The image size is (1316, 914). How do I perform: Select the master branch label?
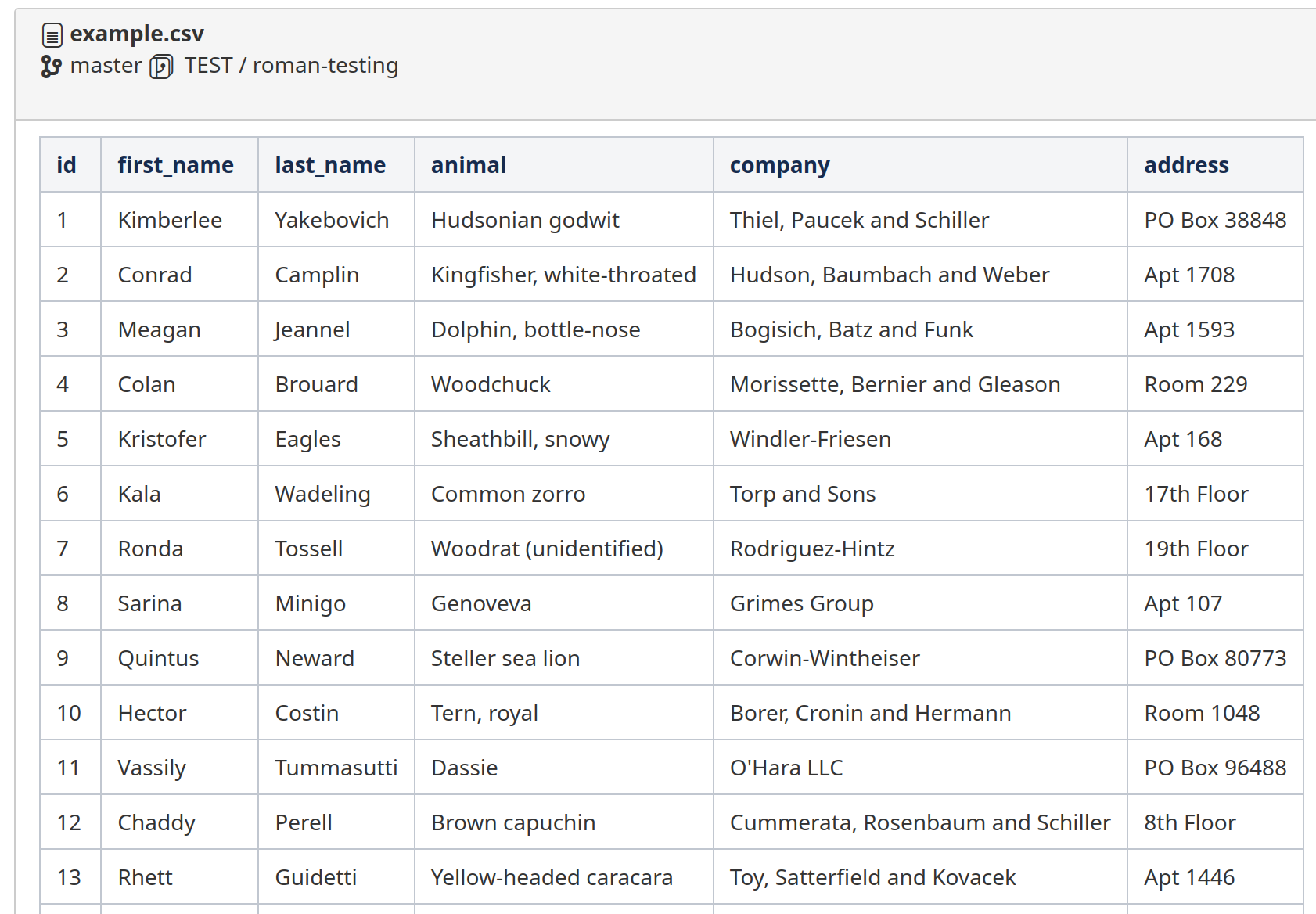pos(106,66)
